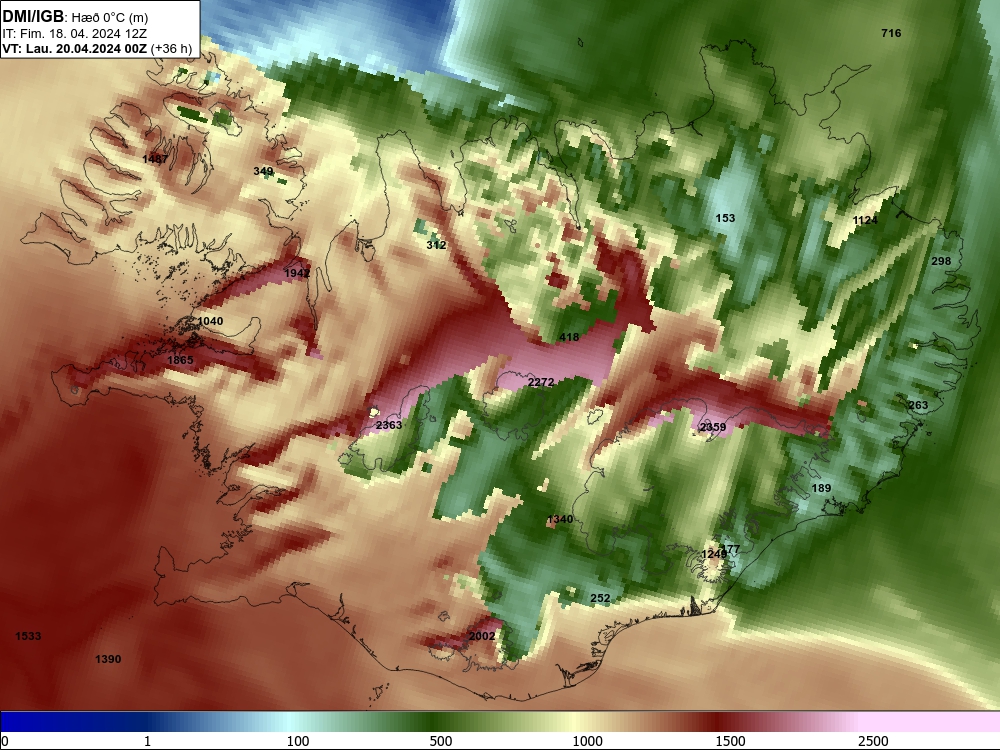Click the 716 value label

click(x=891, y=33)
